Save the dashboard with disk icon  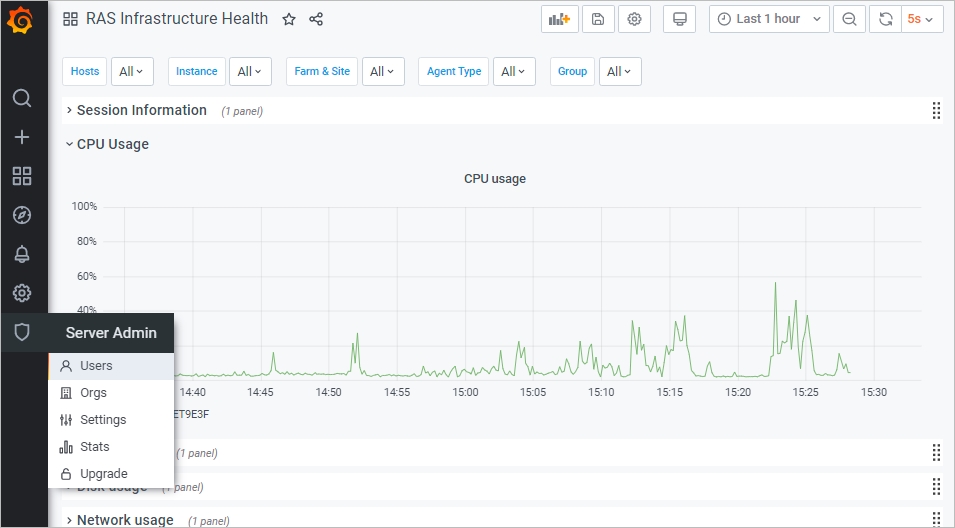point(597,19)
